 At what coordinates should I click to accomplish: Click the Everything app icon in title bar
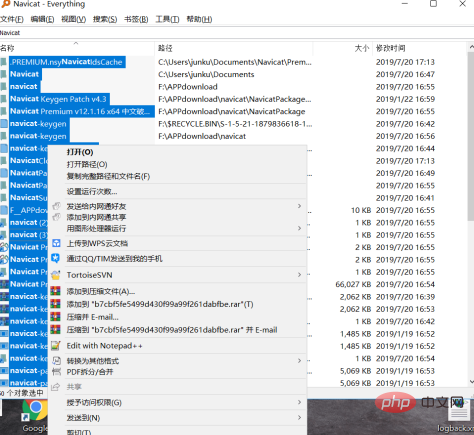pyautogui.click(x=6, y=4)
